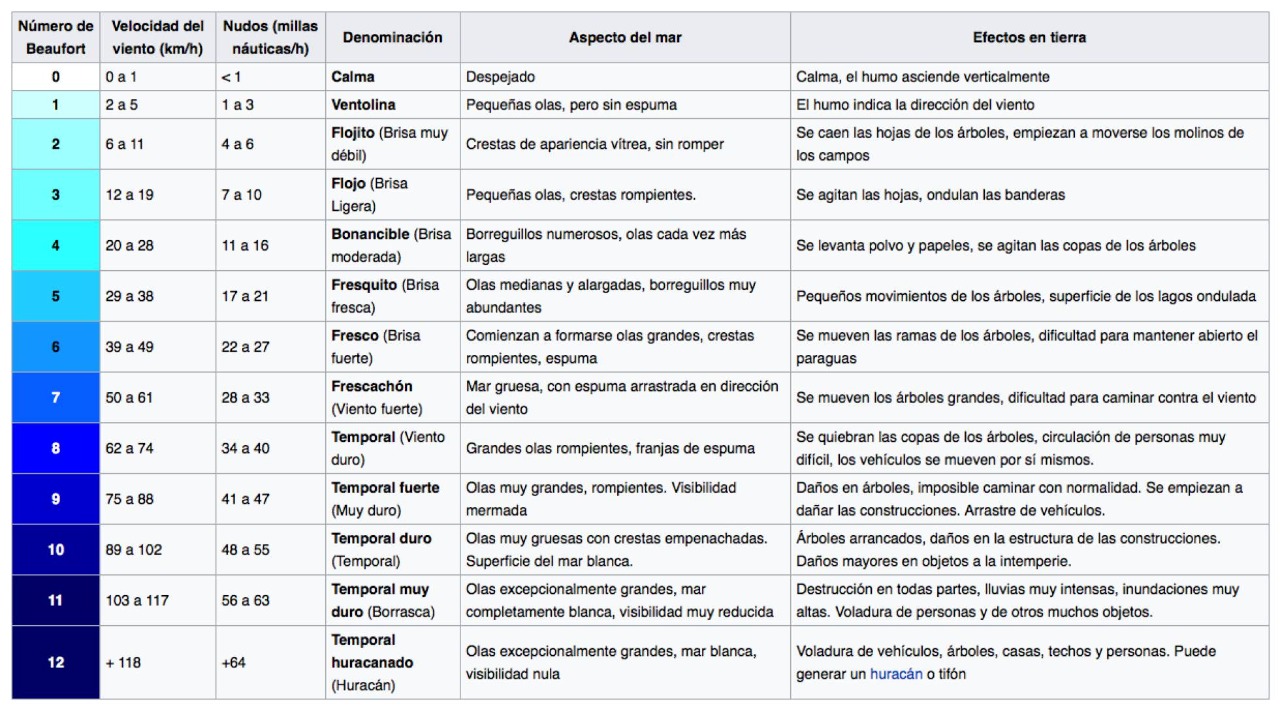Select the "Velocidad del viento (km/h)" header

157,37
